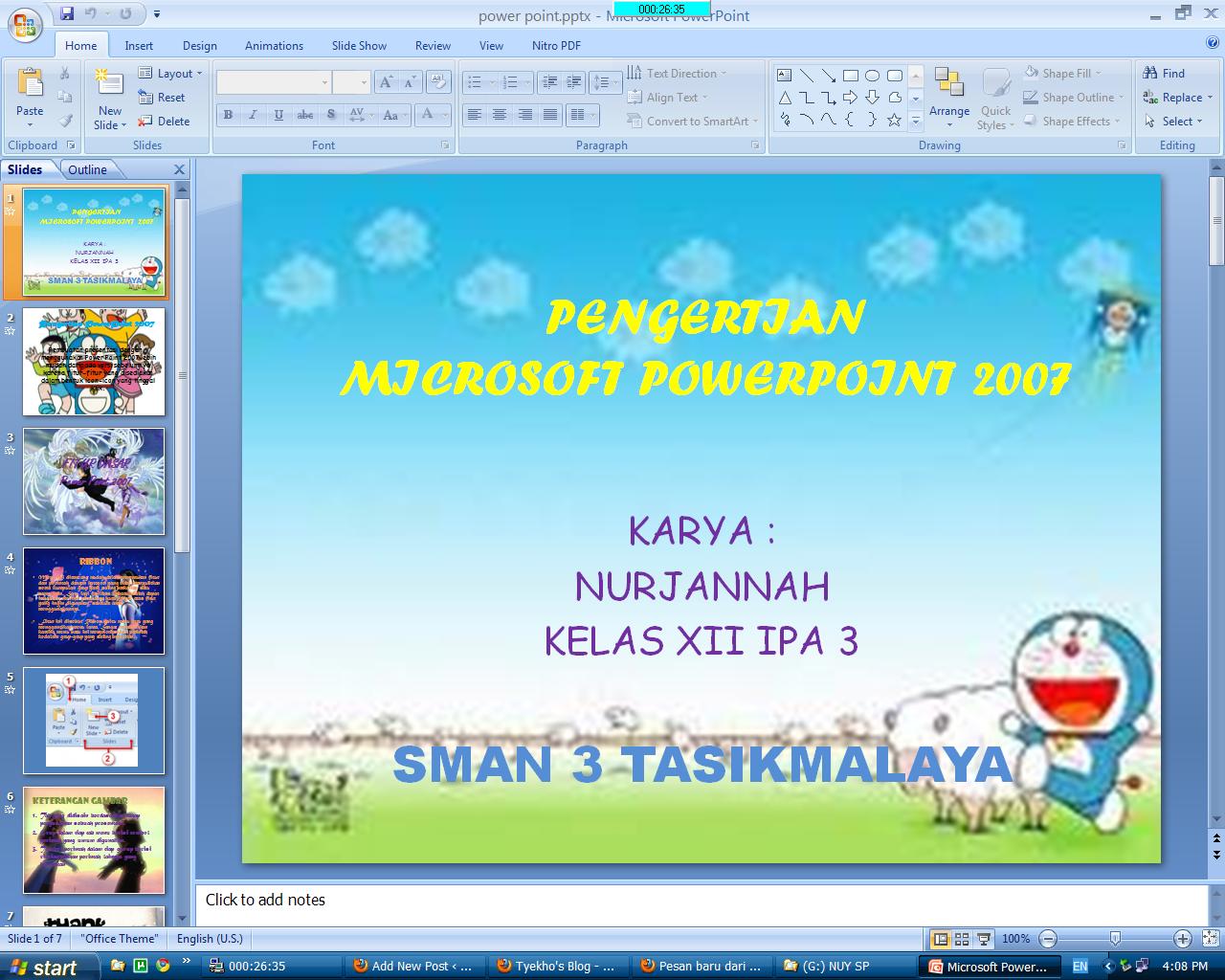Switch to the Design ribbon tab
This screenshot has width=1225, height=980.
point(200,46)
